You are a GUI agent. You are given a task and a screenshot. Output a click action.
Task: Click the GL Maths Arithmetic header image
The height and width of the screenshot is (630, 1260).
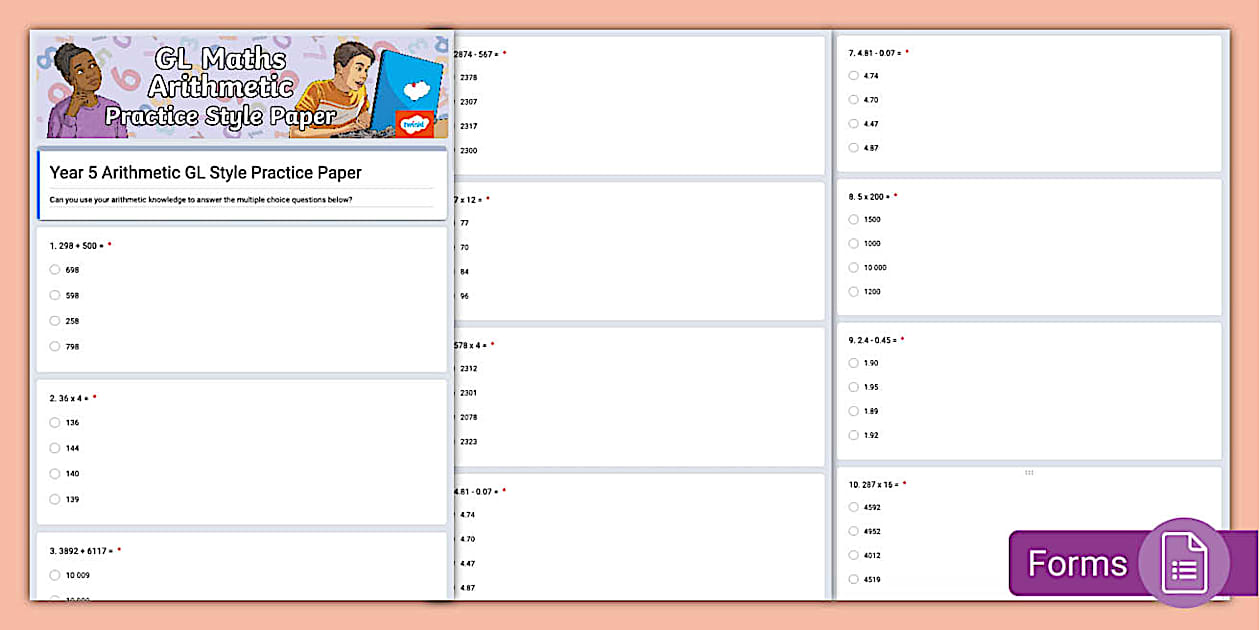pos(240,87)
